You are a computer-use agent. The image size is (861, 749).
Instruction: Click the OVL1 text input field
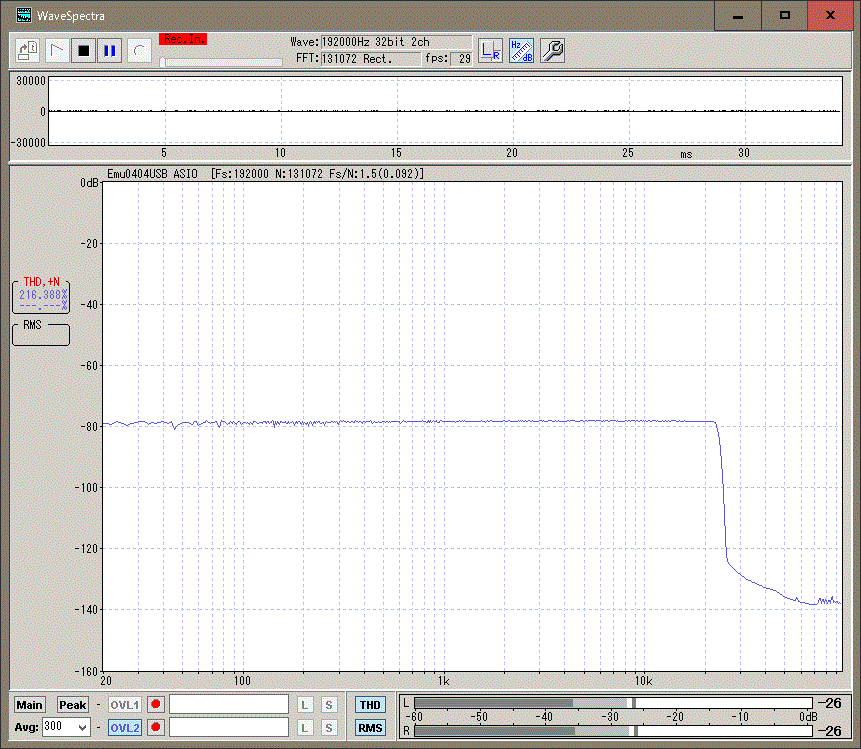point(229,705)
